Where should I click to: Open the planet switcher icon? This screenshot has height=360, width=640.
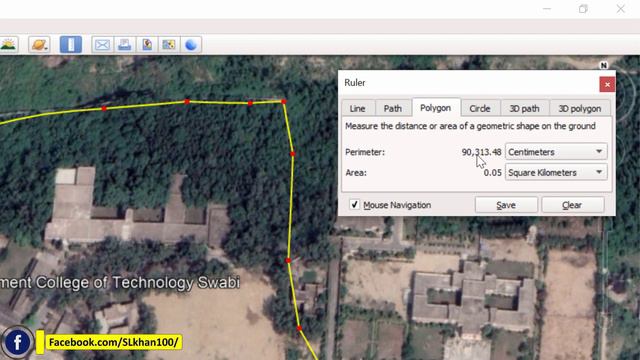pyautogui.click(x=39, y=44)
